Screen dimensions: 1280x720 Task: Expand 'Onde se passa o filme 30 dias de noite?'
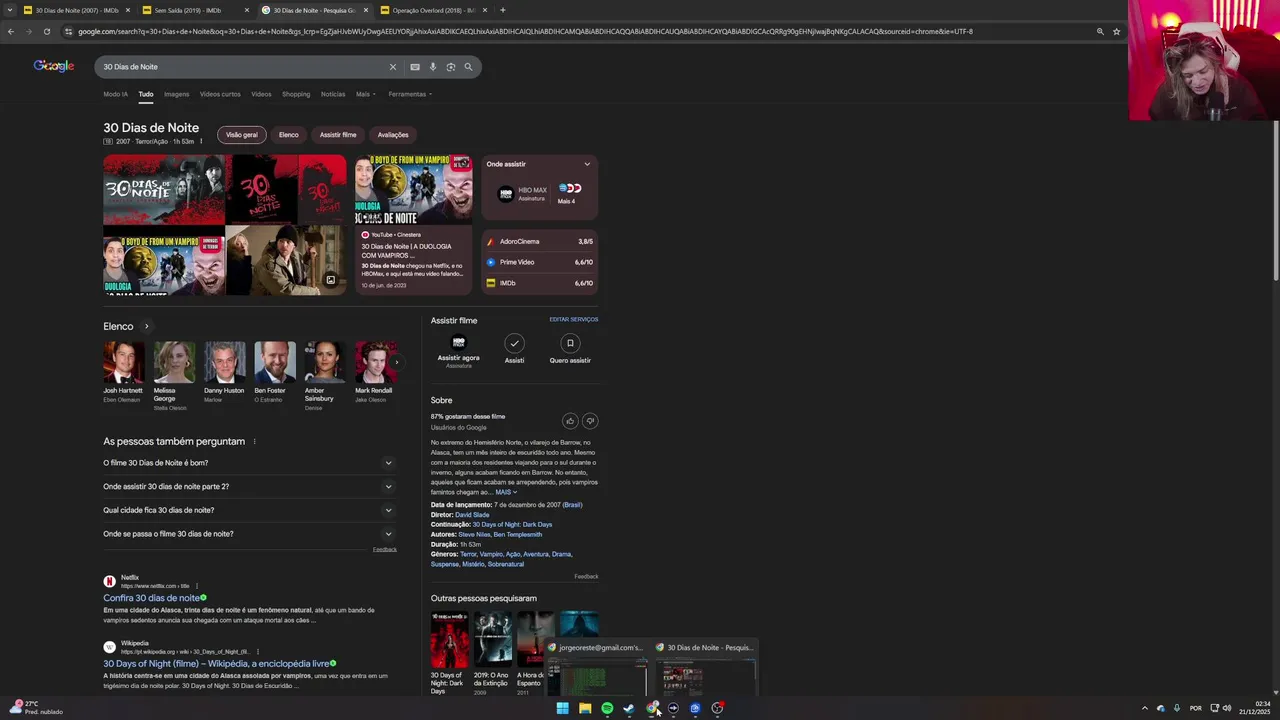(250, 534)
